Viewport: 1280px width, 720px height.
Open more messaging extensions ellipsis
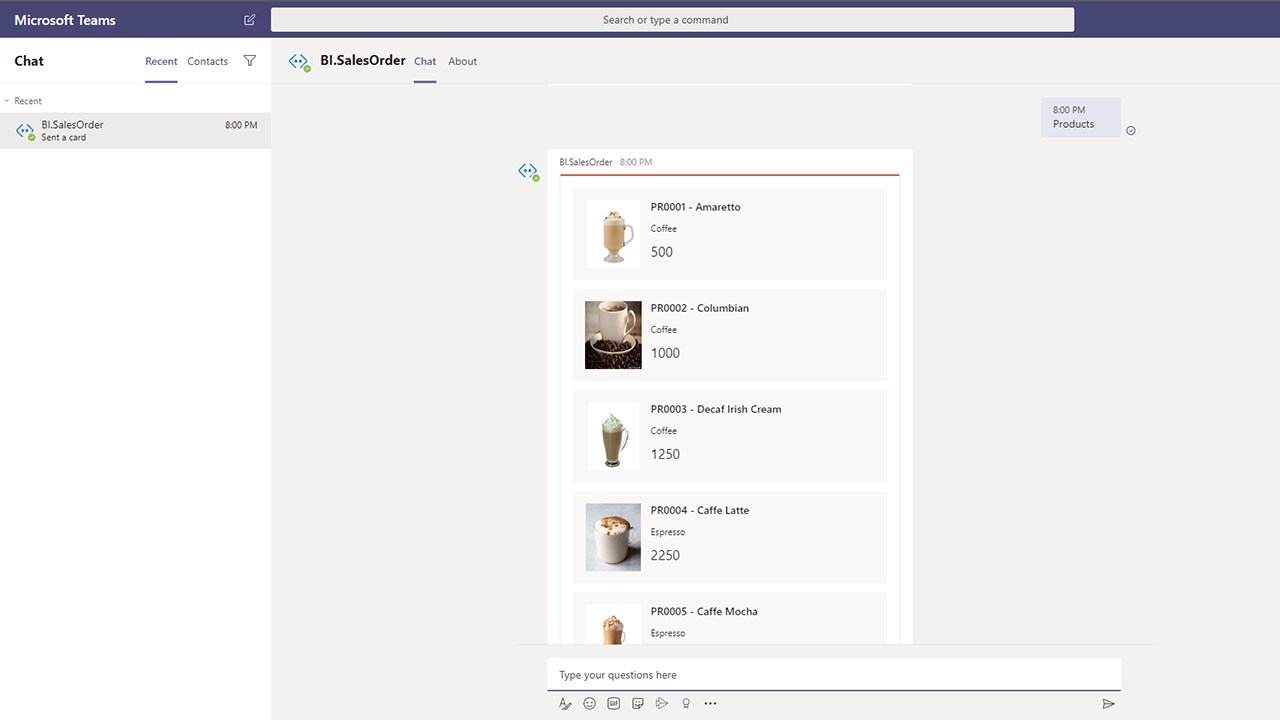pos(710,704)
